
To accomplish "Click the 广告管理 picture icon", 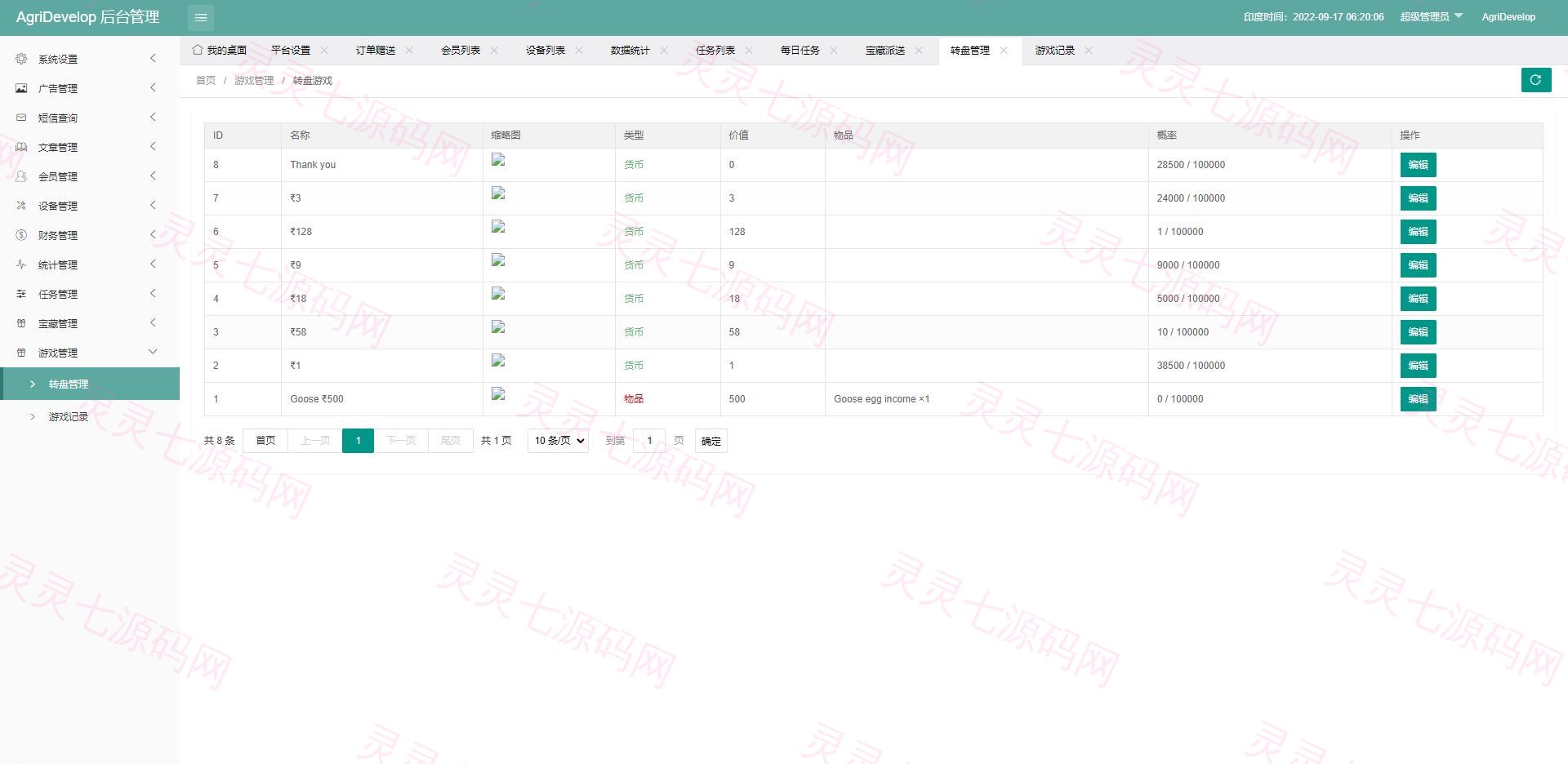I will click(21, 88).
